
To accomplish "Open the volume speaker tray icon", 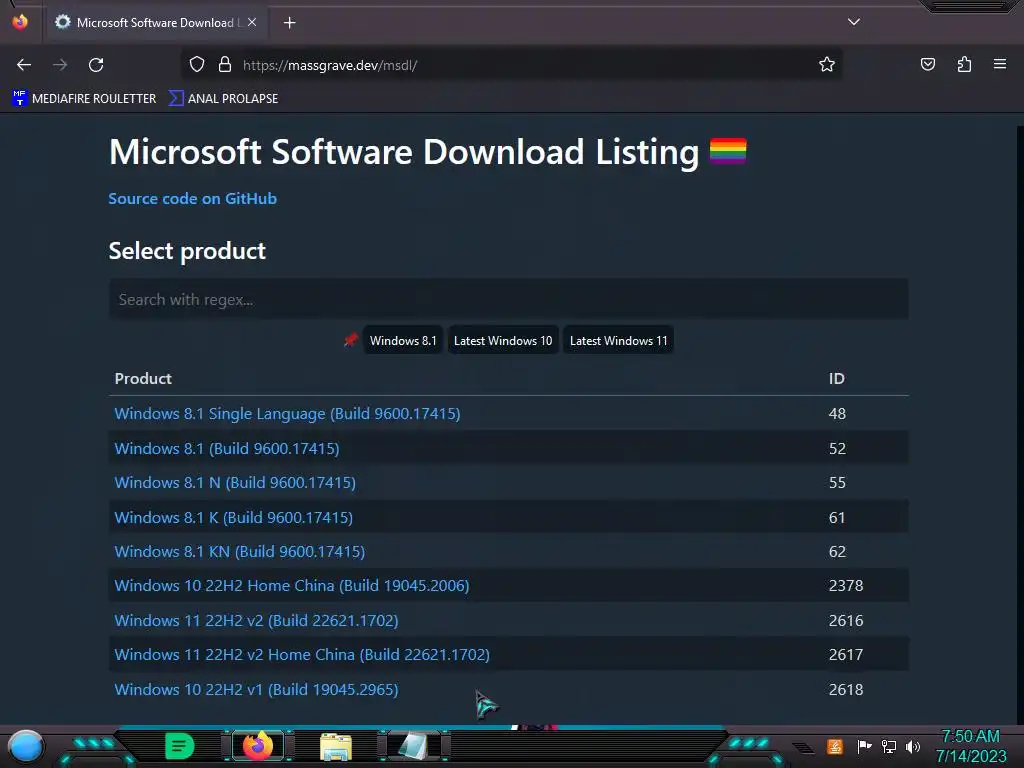I will point(913,746).
